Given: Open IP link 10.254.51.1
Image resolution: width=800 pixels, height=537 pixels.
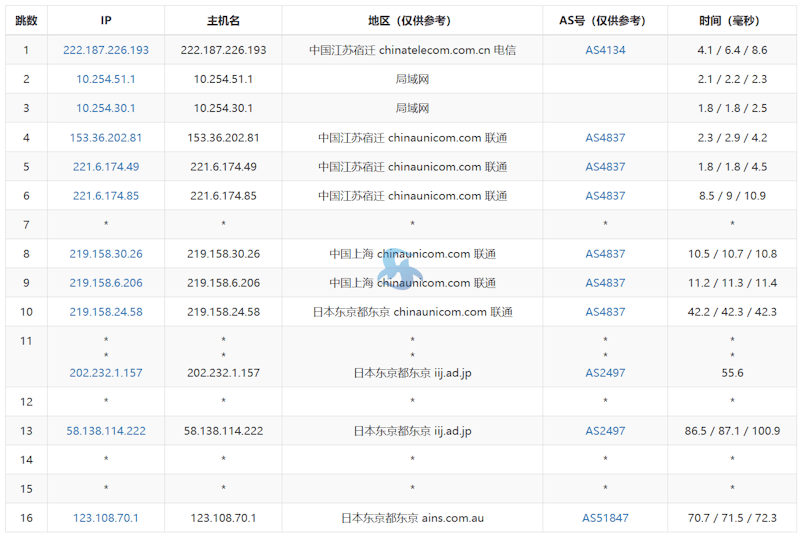Looking at the screenshot, I should click(106, 79).
